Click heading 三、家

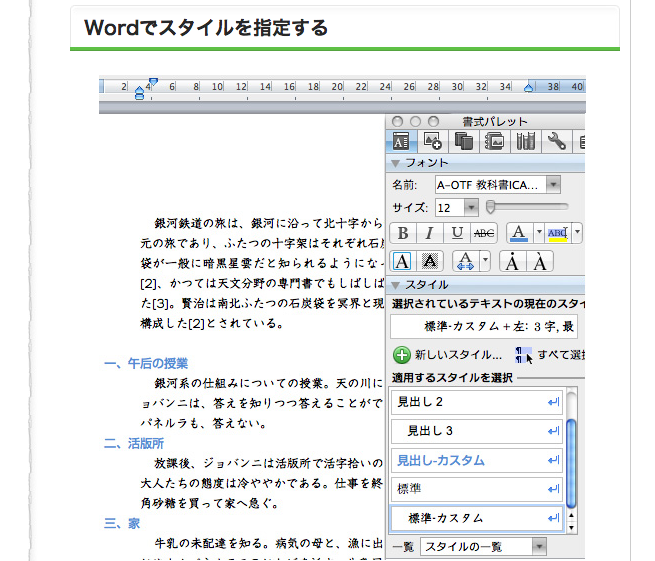click(122, 523)
